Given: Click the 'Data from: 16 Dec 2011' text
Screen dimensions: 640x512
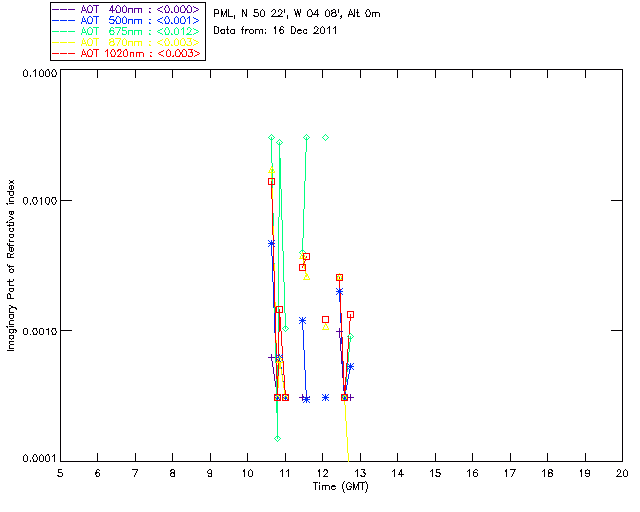Looking at the screenshot, I should (275, 30).
